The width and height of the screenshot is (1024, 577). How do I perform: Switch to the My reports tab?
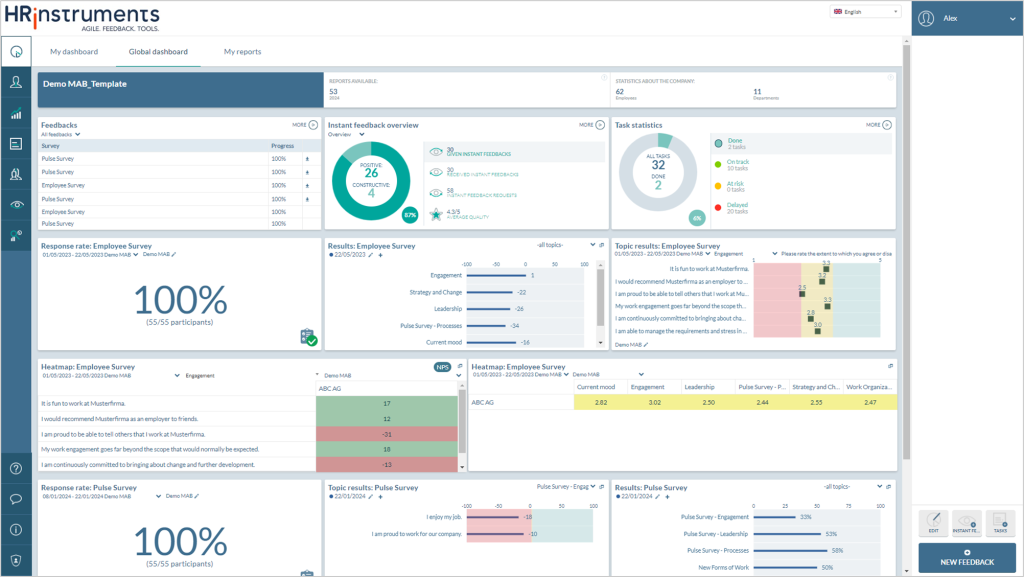point(242,52)
